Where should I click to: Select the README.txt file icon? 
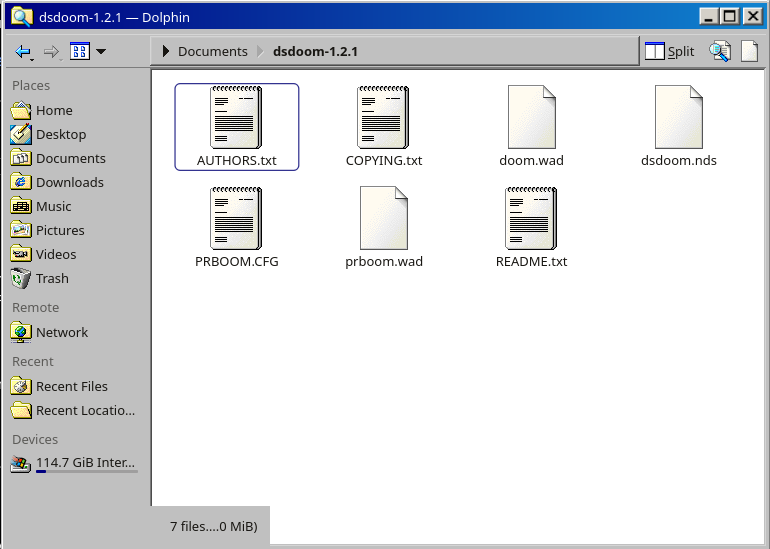(x=531, y=218)
